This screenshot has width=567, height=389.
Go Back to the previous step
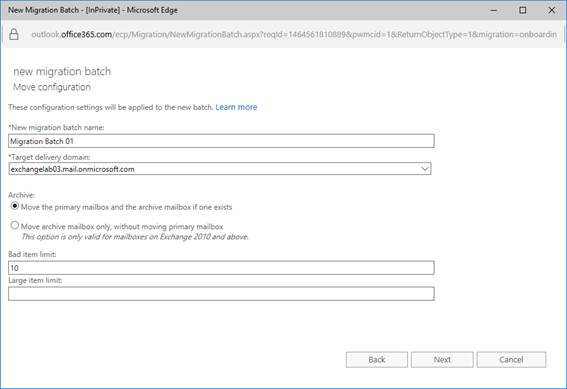377,360
